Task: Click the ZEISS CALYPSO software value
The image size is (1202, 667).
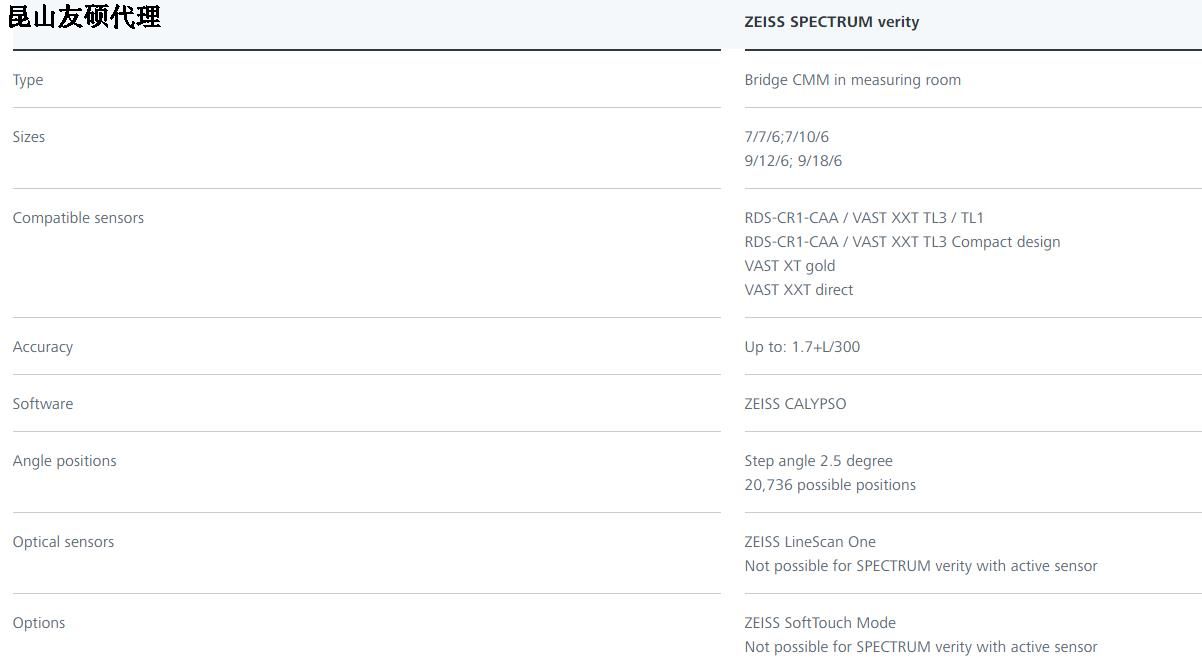Action: tap(795, 404)
